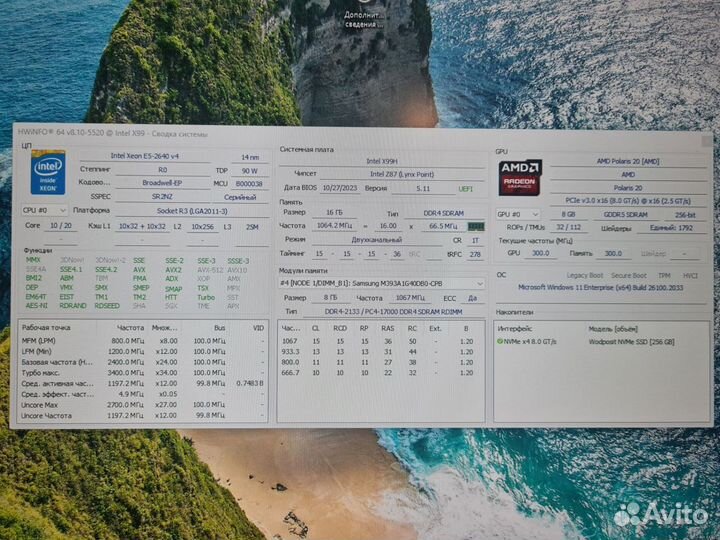The height and width of the screenshot is (540, 720).
Task: Click the Core count value 10 / 20
Action: (x=61, y=226)
